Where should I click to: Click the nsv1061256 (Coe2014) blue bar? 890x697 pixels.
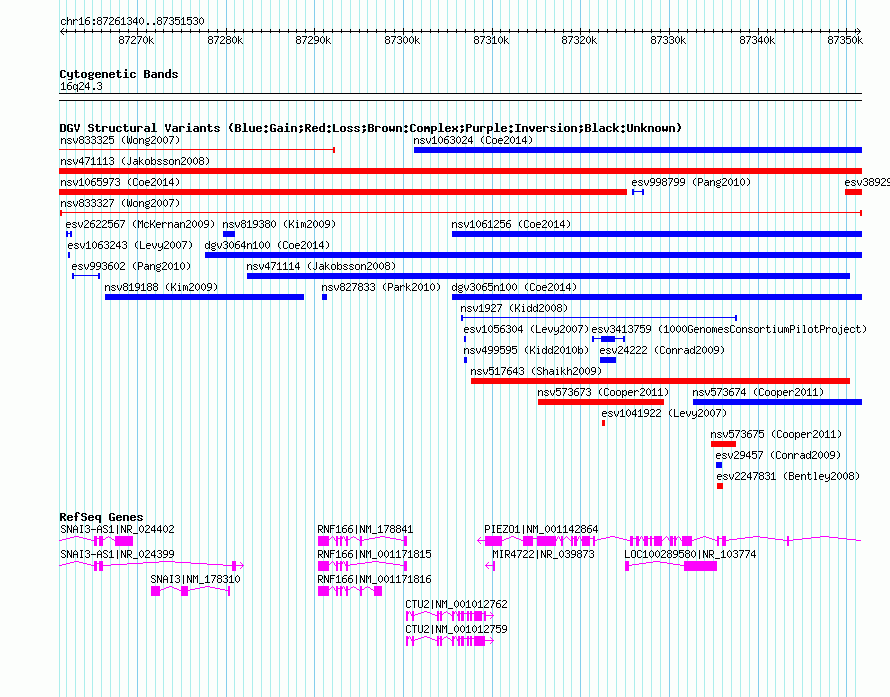[657, 234]
